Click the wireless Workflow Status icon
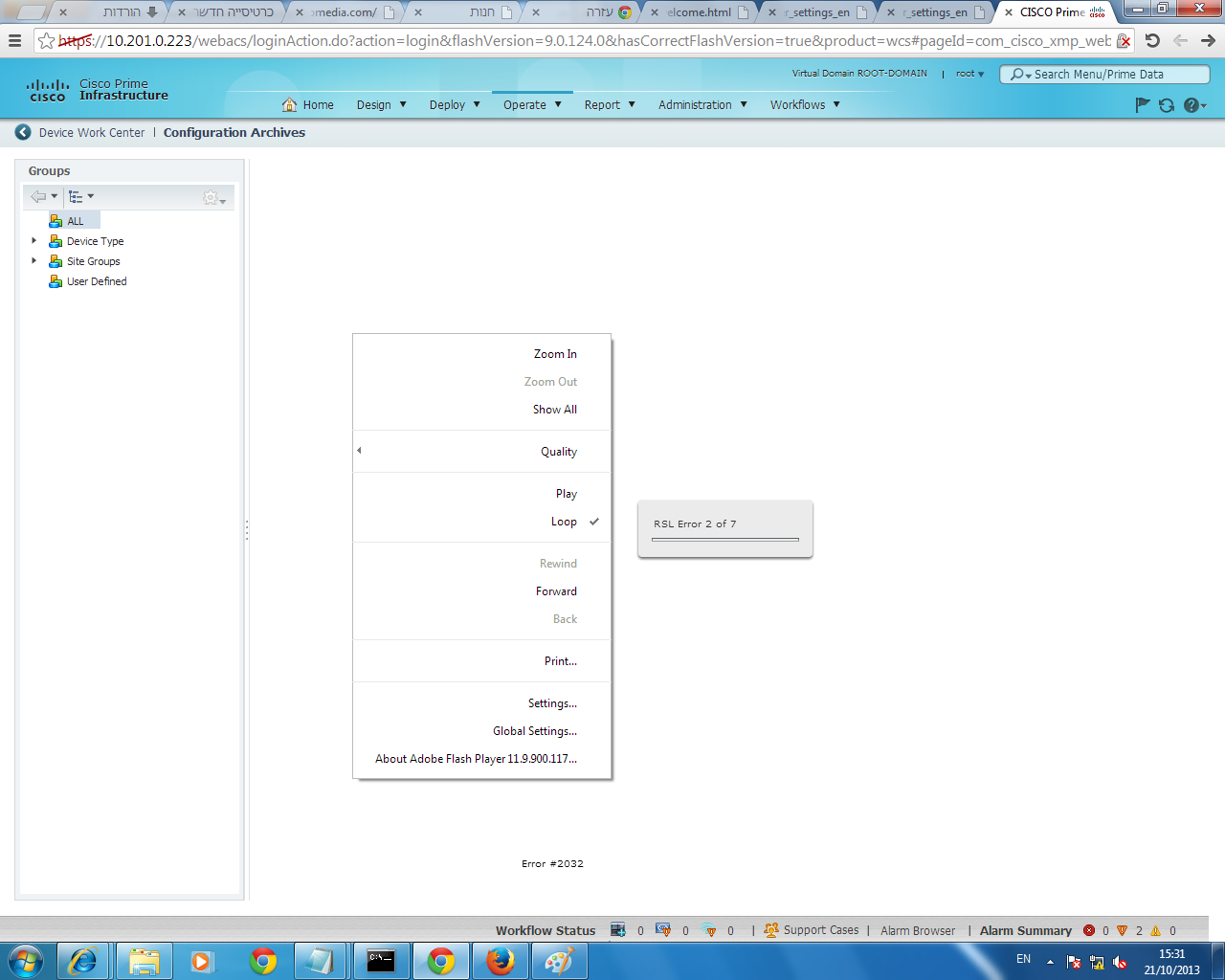Viewport: 1225px width, 980px height. click(x=709, y=930)
